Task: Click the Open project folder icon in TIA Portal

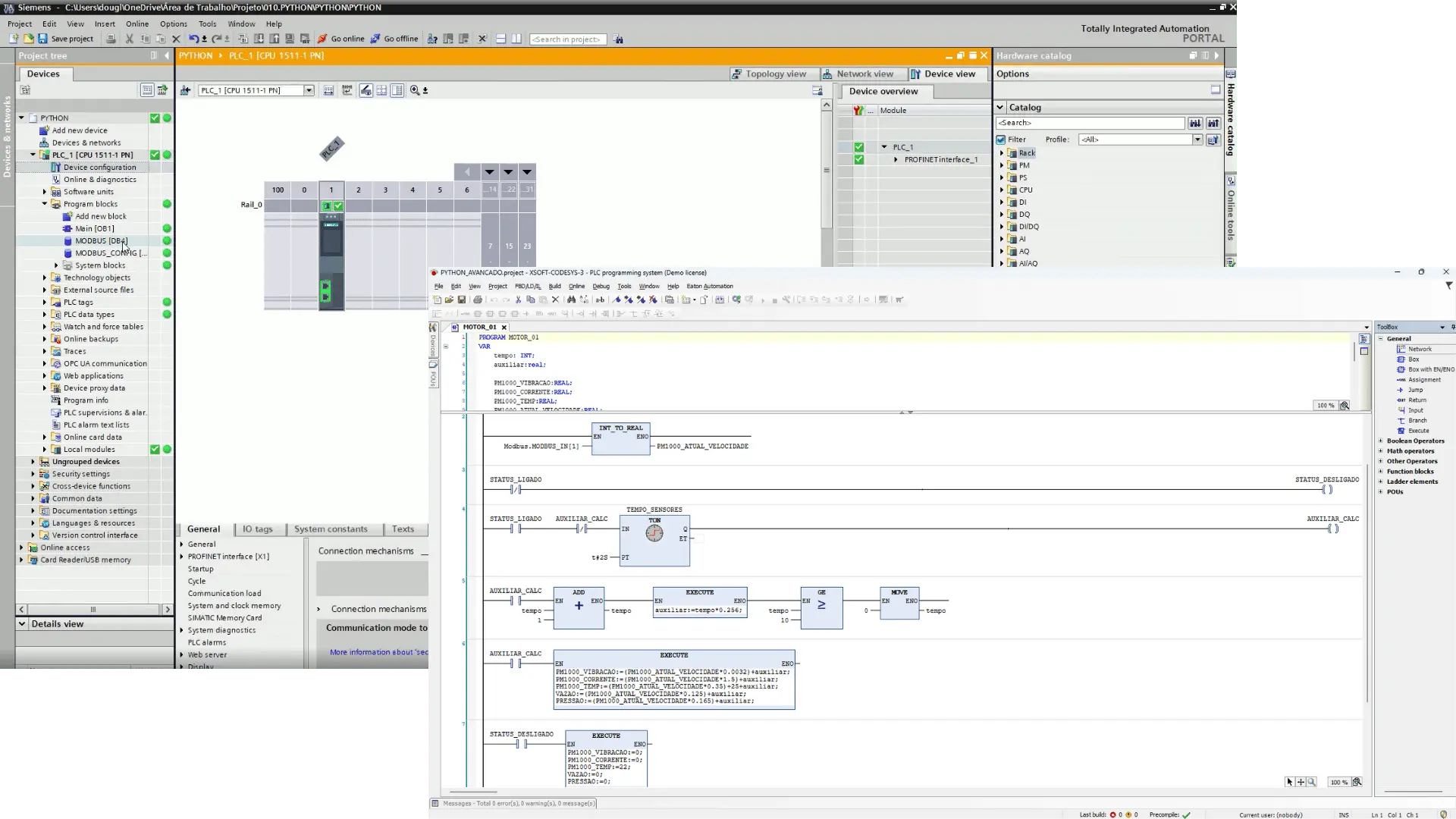Action: [28, 39]
